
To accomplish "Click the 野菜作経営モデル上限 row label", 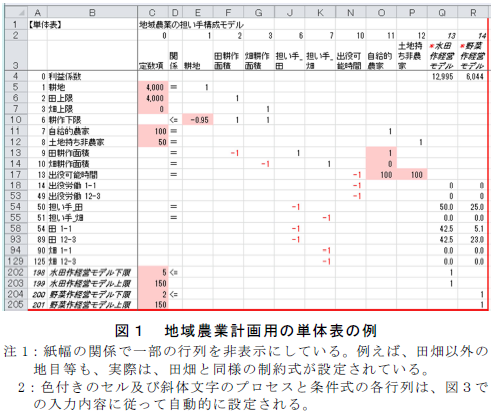I will coord(90,305).
